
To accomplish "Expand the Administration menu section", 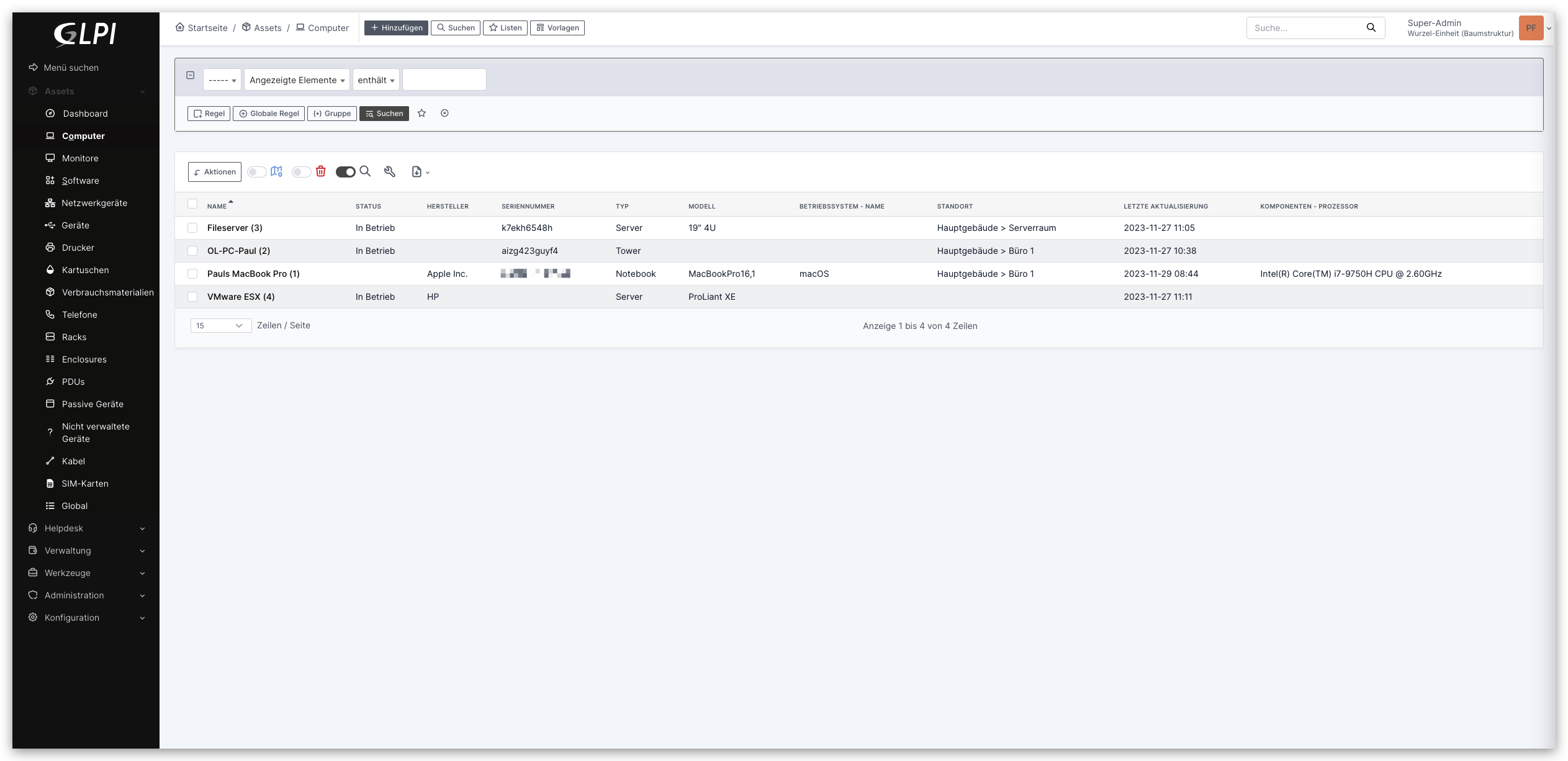I will coord(86,595).
